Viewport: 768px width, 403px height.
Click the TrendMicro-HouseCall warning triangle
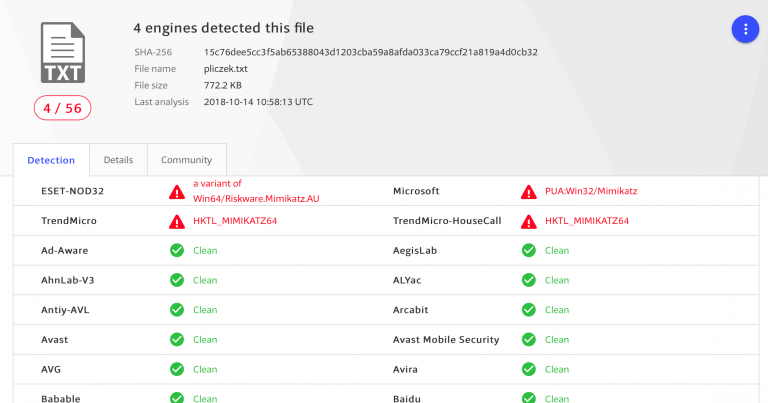click(528, 222)
